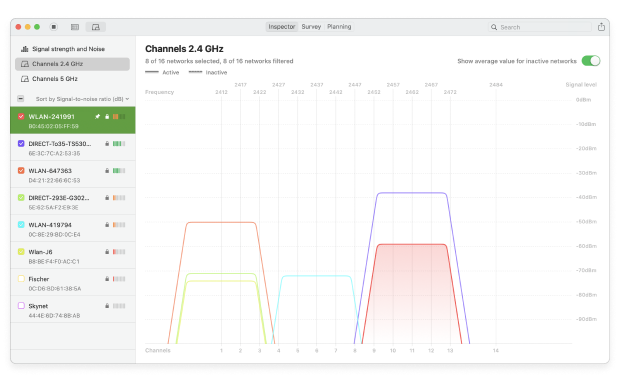Click the stop scanning button in toolbar
The width and height of the screenshot is (620, 382).
point(53,27)
